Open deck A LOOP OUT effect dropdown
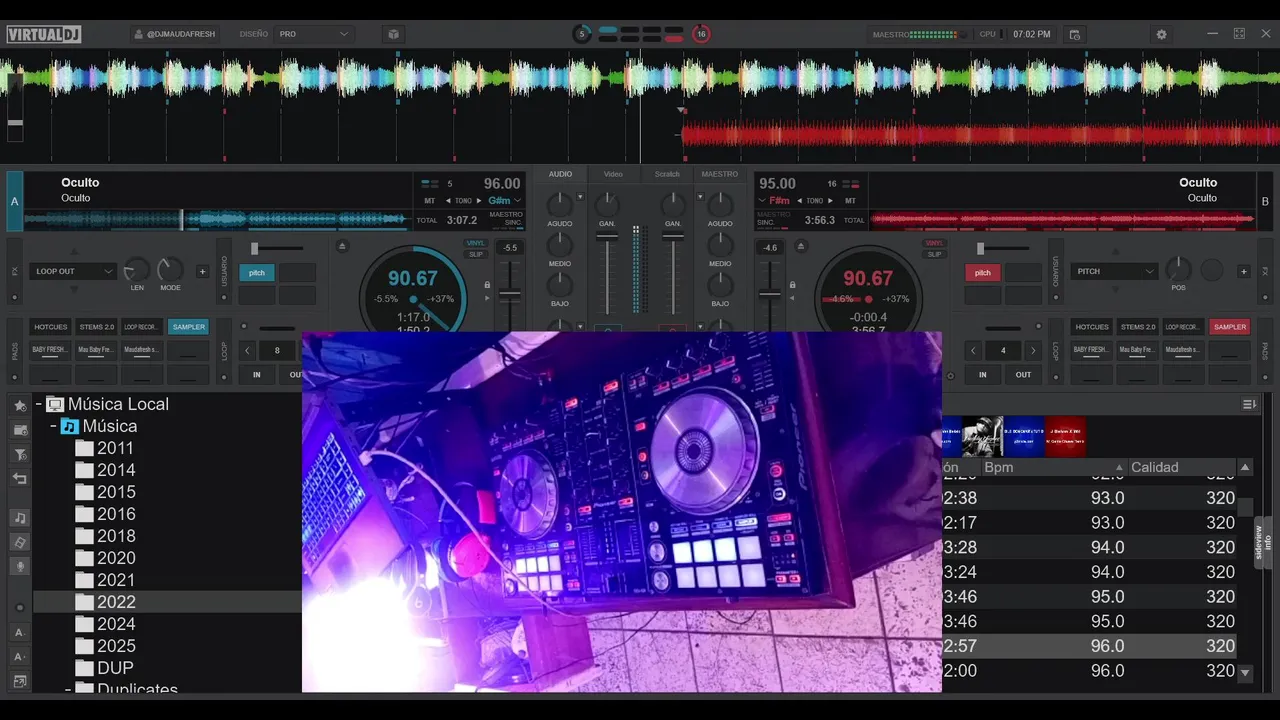Image resolution: width=1280 pixels, height=720 pixels. (x=75, y=271)
